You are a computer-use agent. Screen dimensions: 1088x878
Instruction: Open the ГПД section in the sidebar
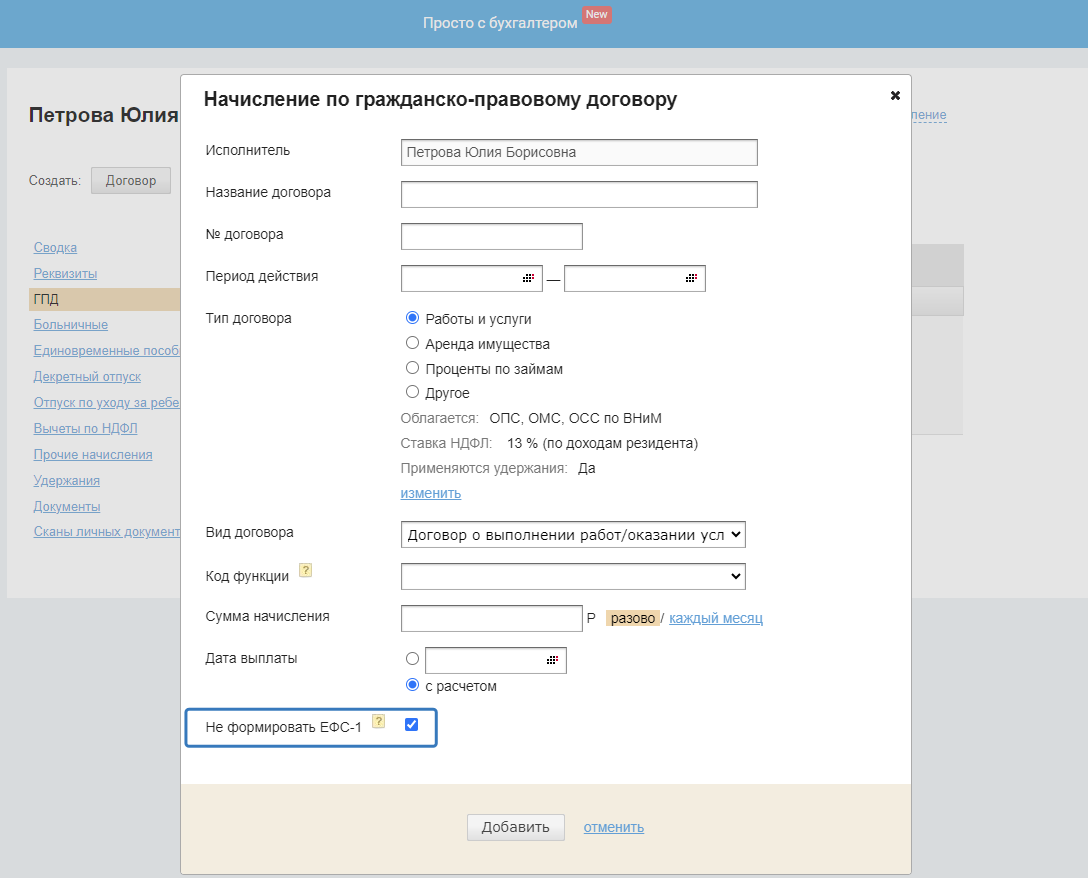pyautogui.click(x=46, y=299)
